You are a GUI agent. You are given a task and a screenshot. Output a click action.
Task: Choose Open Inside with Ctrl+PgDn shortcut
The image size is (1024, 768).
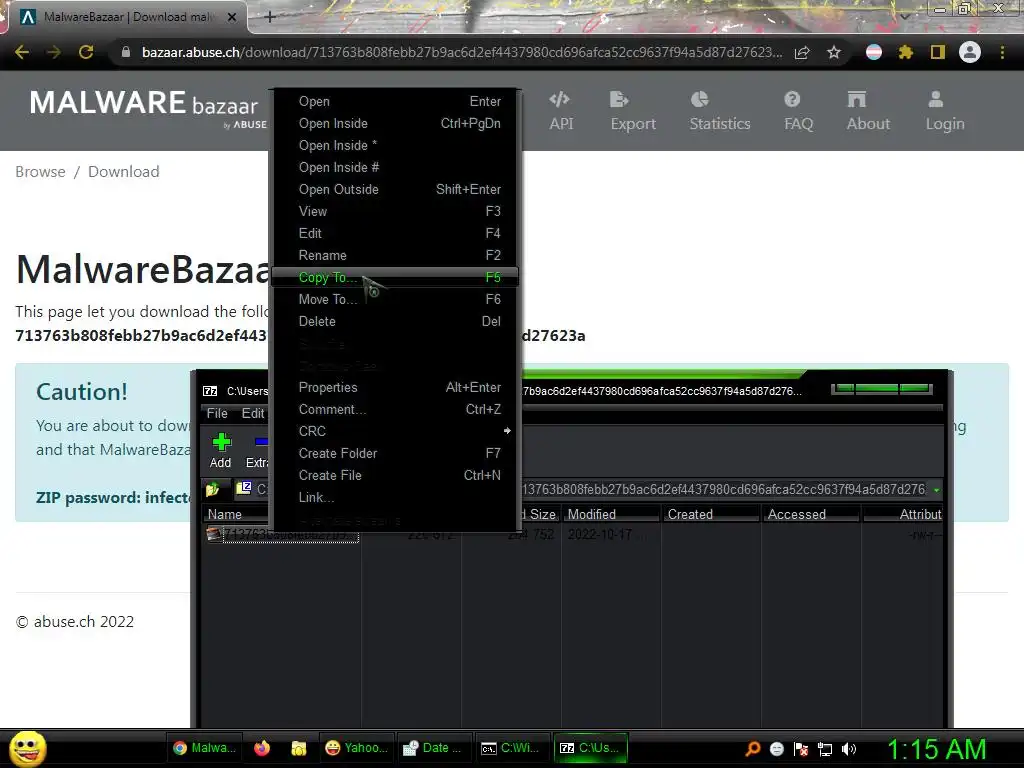click(394, 123)
